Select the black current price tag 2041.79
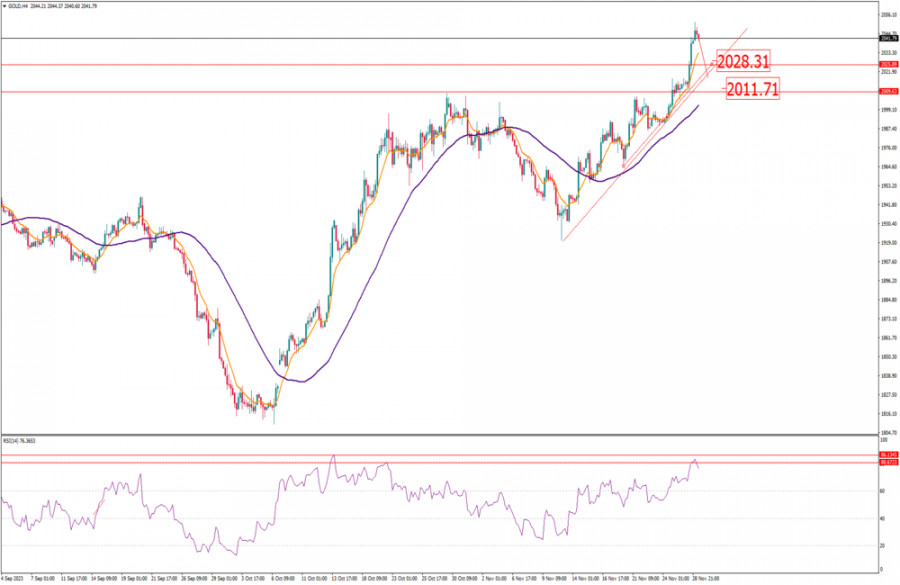 [x=886, y=38]
